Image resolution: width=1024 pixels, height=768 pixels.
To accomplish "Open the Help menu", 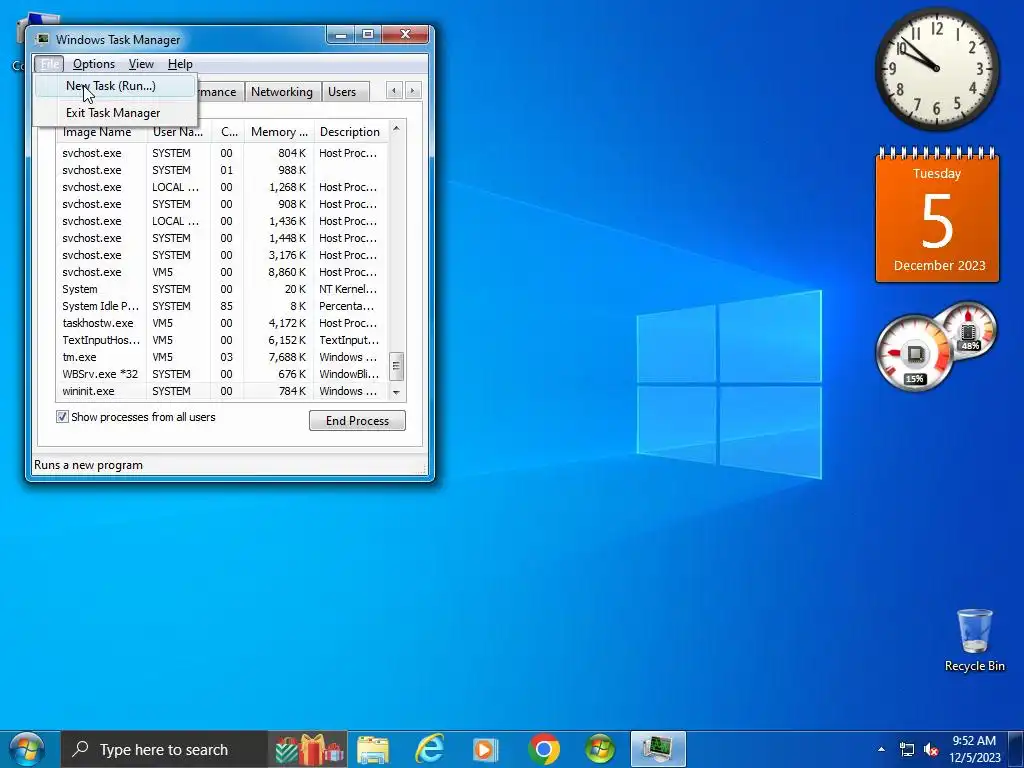I will 180,64.
